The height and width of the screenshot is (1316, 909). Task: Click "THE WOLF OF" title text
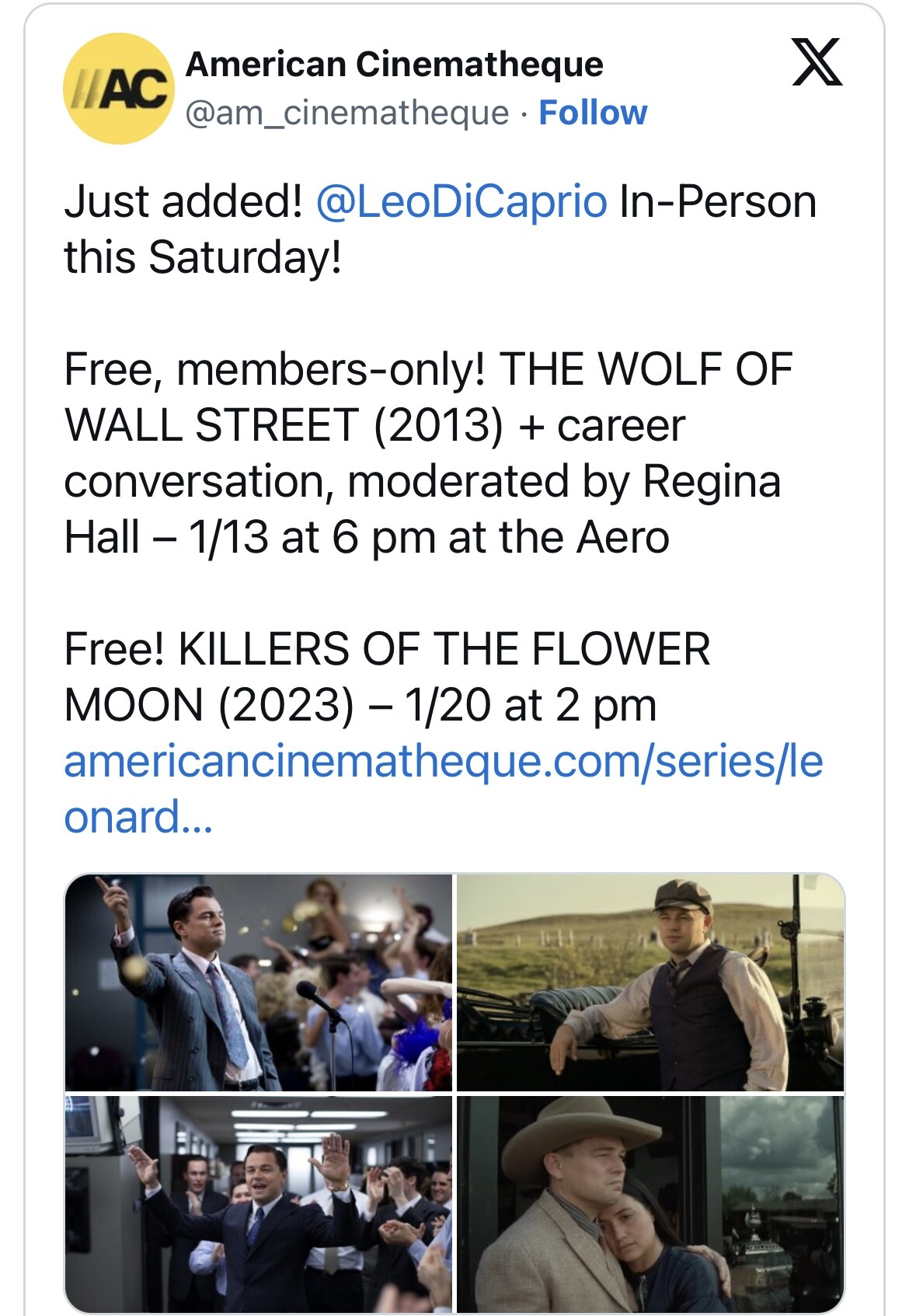point(646,369)
